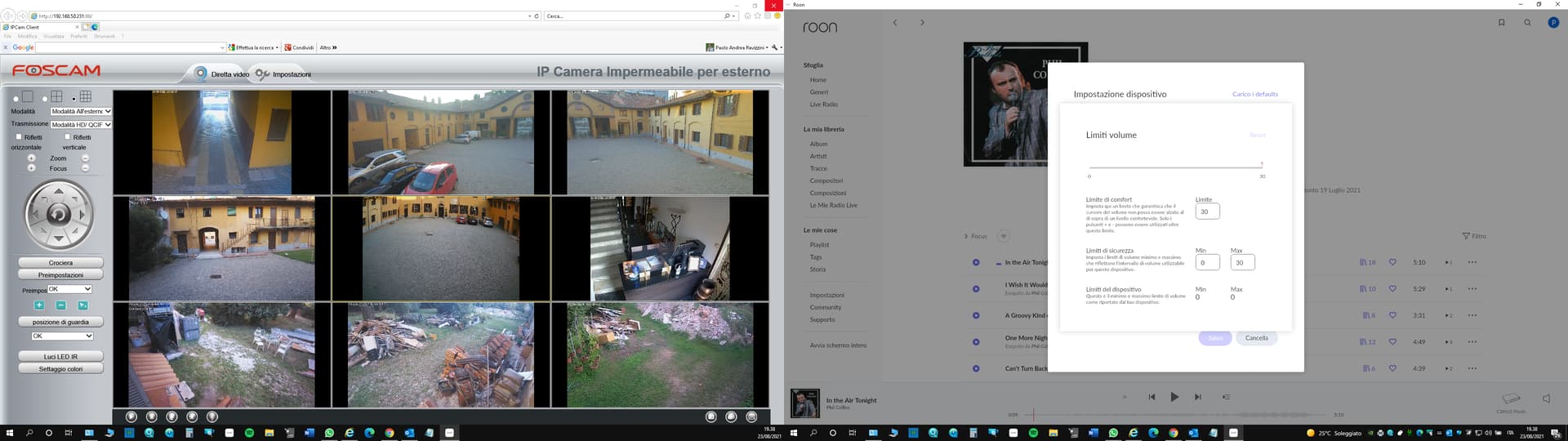Click the delete preset minus icon
Image resolution: width=1568 pixels, height=441 pixels.
click(60, 305)
